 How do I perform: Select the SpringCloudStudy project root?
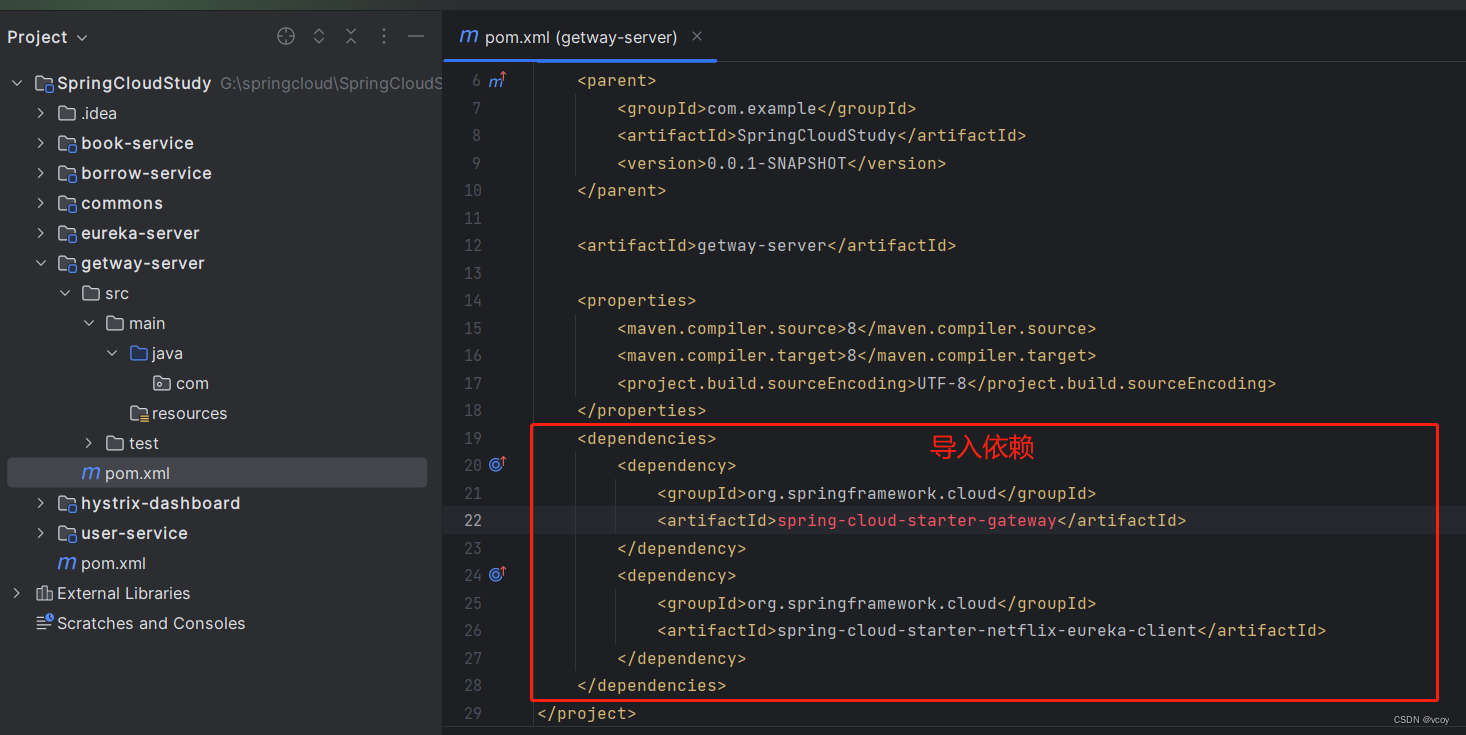pyautogui.click(x=134, y=83)
